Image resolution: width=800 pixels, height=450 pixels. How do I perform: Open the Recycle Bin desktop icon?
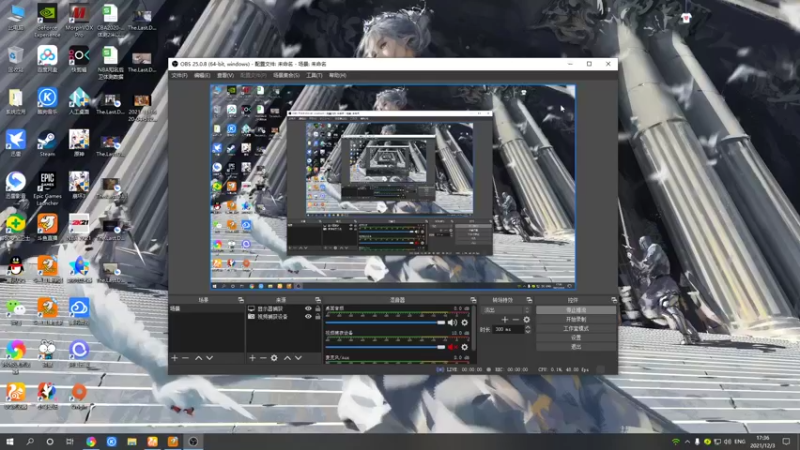click(16, 60)
